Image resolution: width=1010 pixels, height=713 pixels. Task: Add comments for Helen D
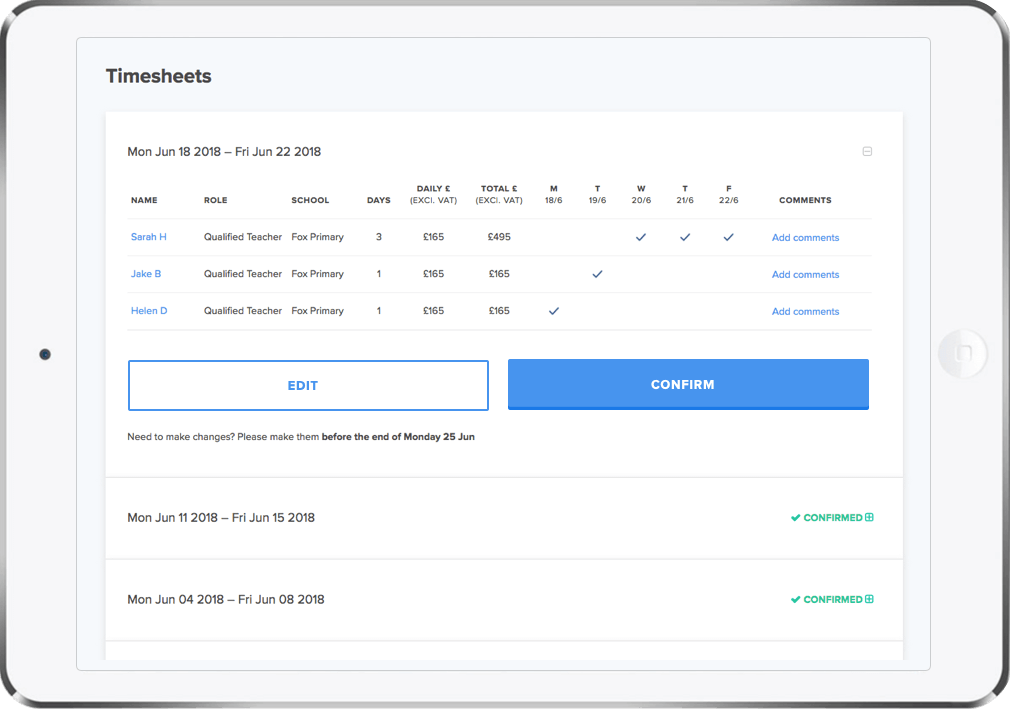point(805,311)
